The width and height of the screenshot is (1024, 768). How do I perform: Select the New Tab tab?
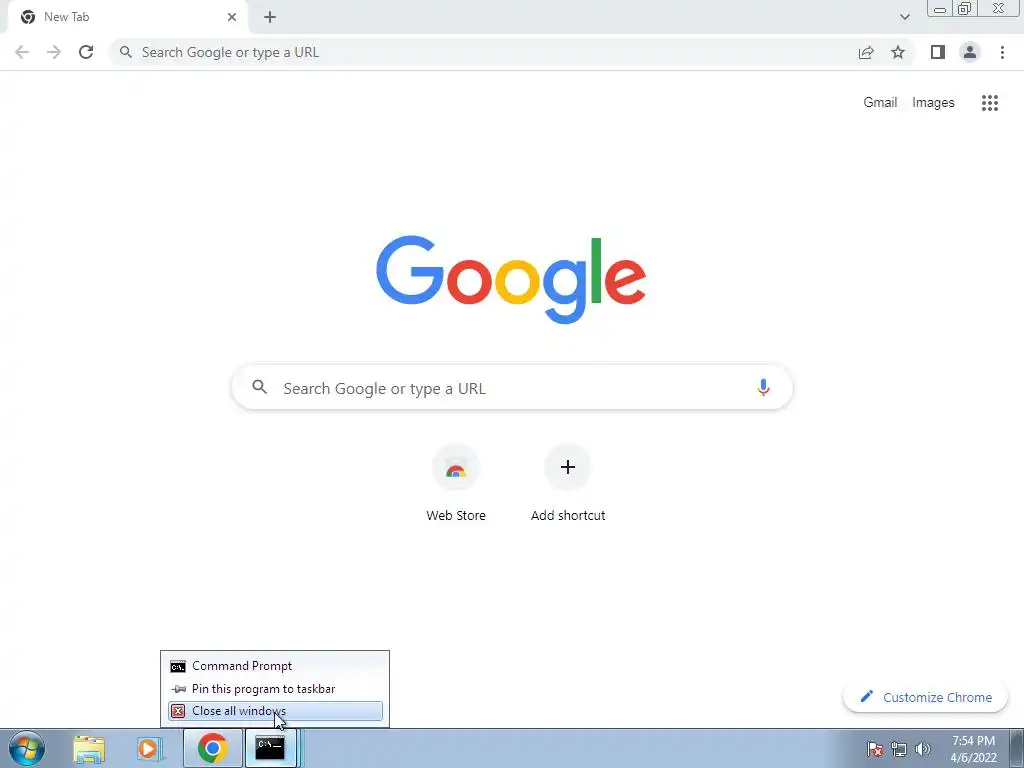point(127,17)
